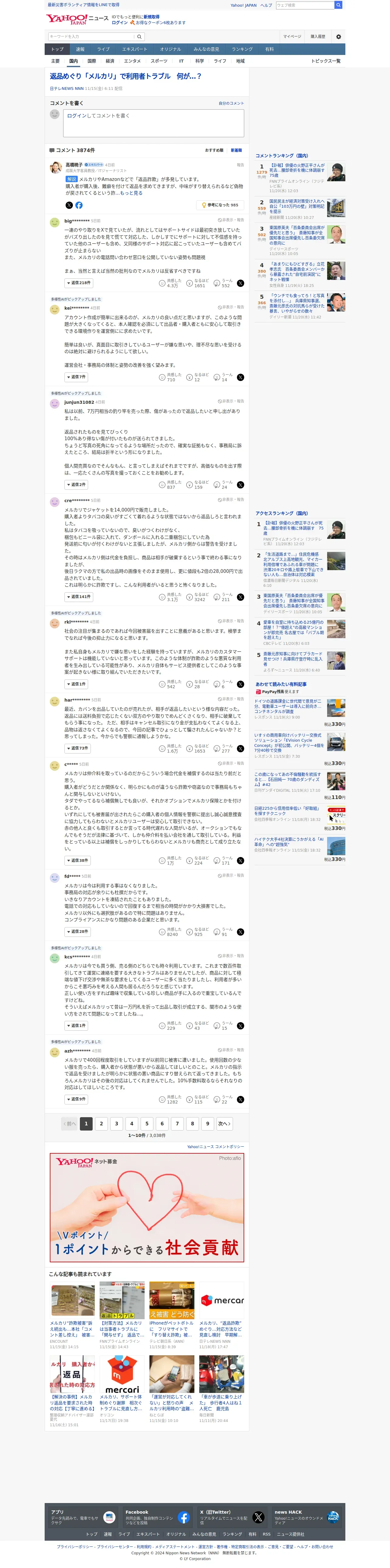This screenshot has height=1568, width=390.
Task: Open マイページ button
Action: [x=292, y=36]
